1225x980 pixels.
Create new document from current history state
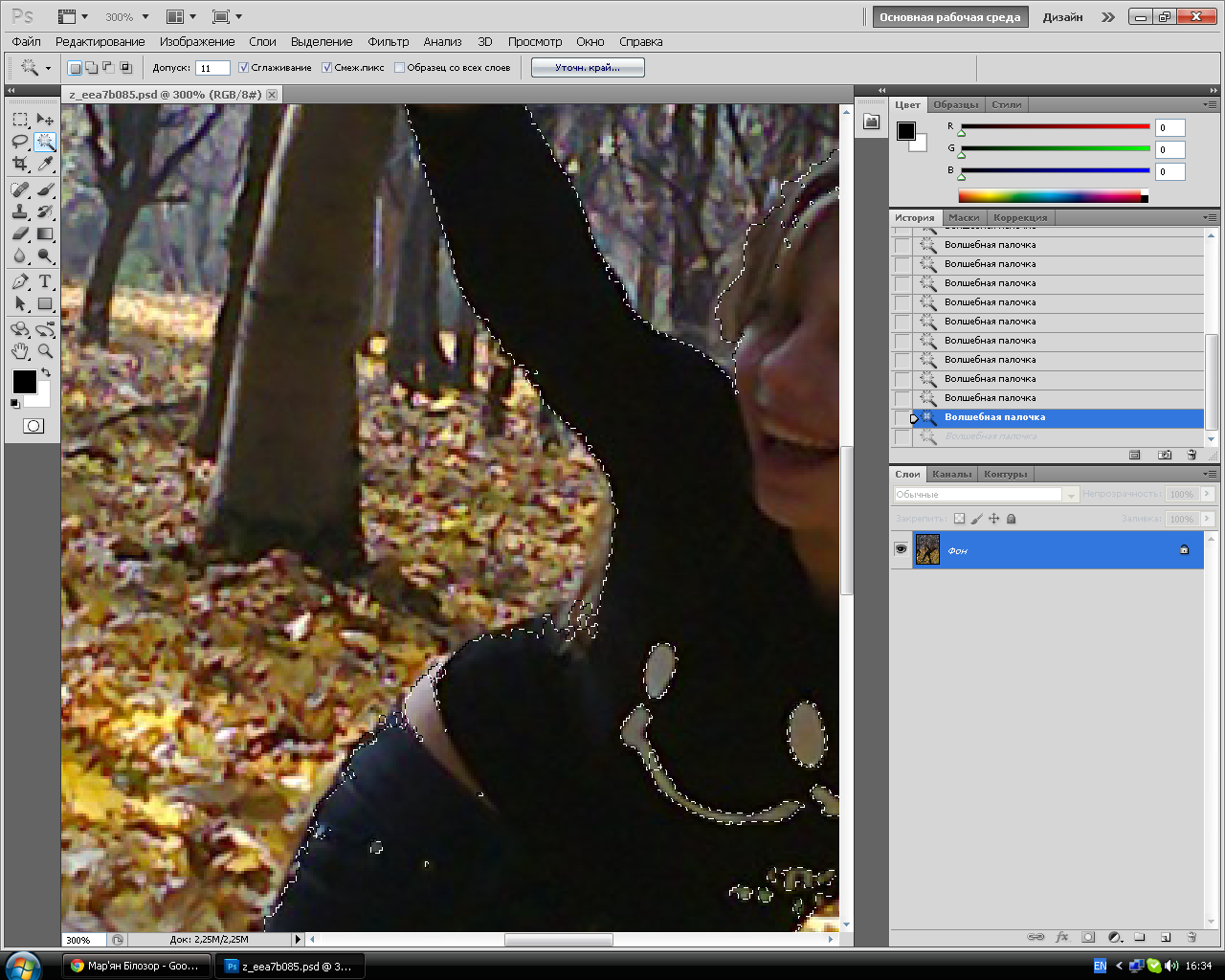(1134, 455)
